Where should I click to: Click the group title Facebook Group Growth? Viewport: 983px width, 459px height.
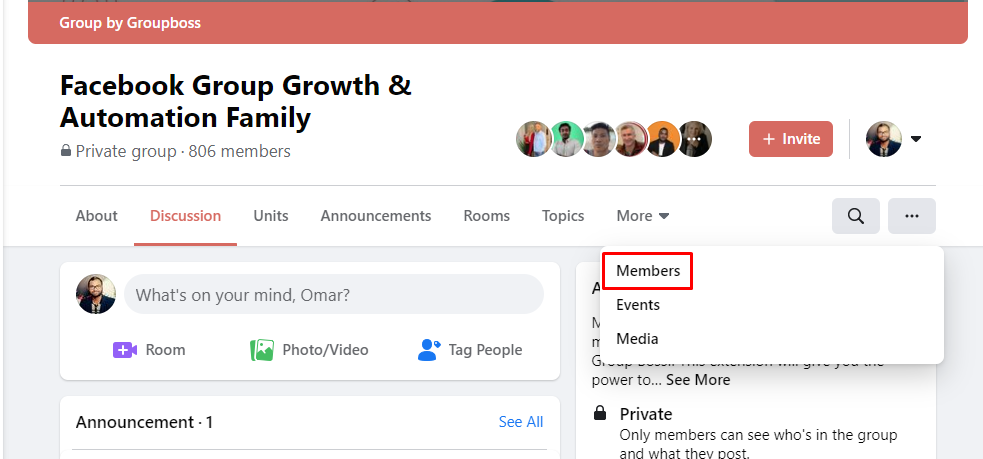pos(236,102)
